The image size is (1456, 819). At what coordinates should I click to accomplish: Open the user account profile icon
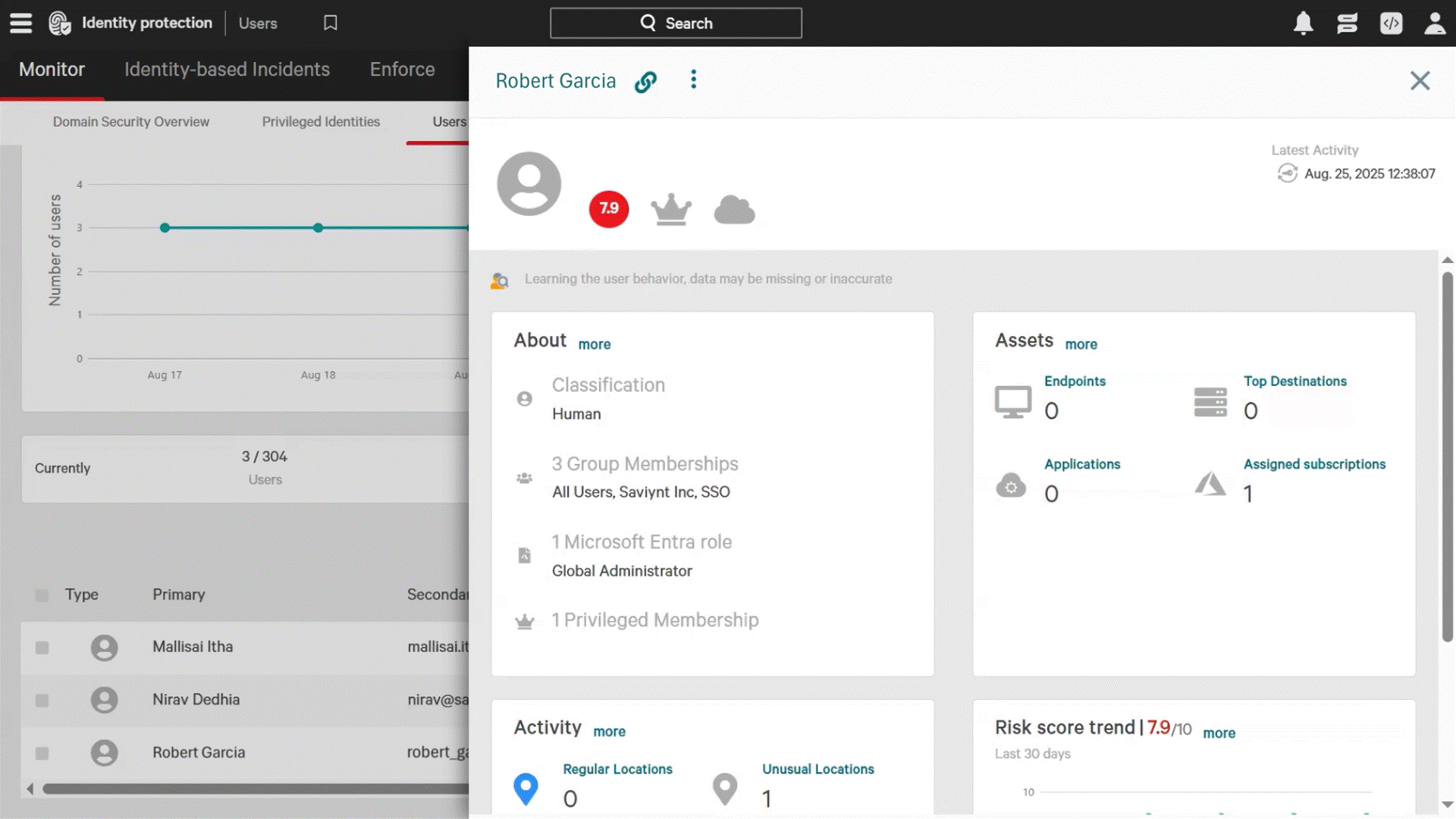[x=1434, y=24]
